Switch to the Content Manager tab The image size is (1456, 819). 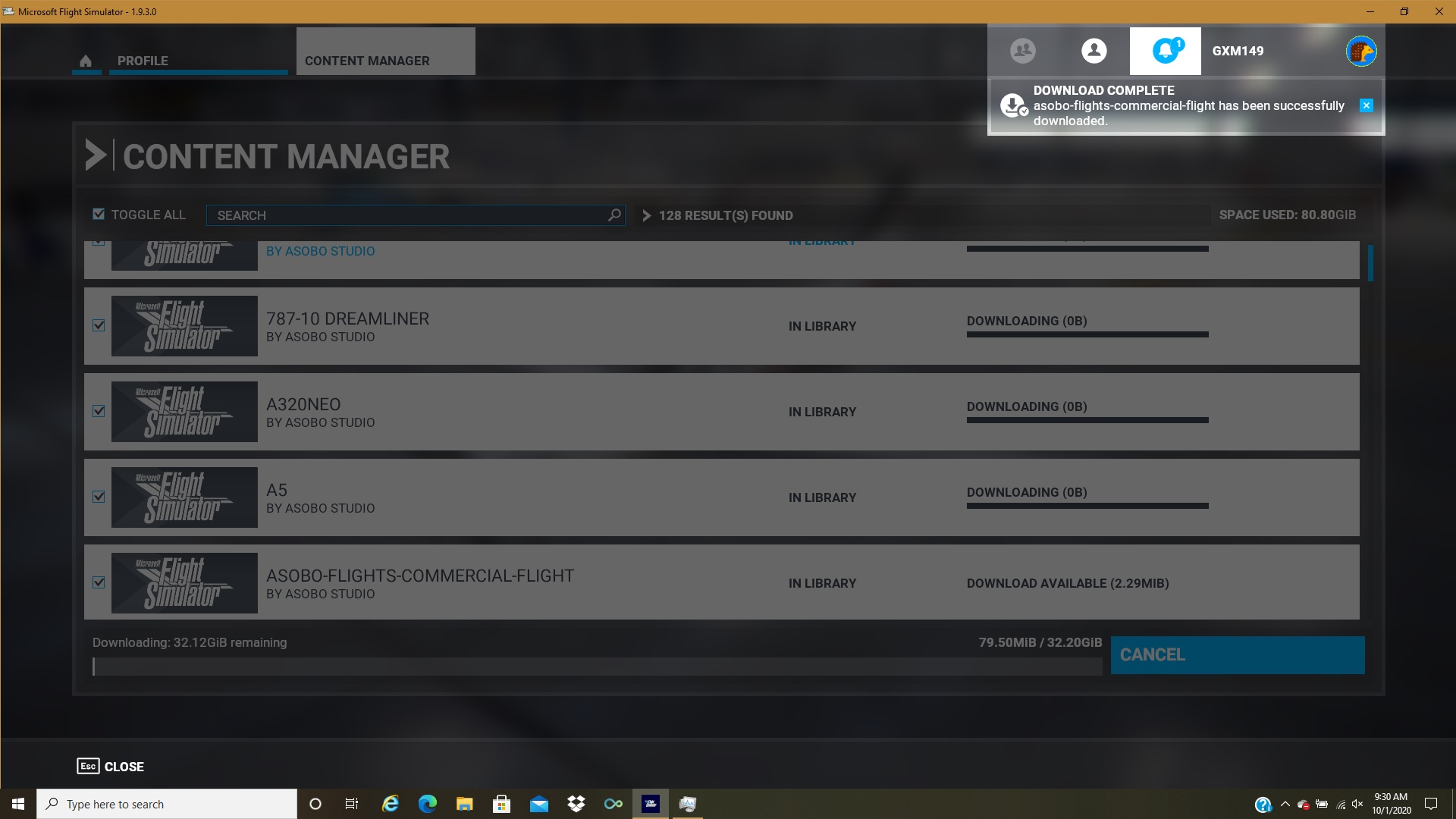point(385,52)
